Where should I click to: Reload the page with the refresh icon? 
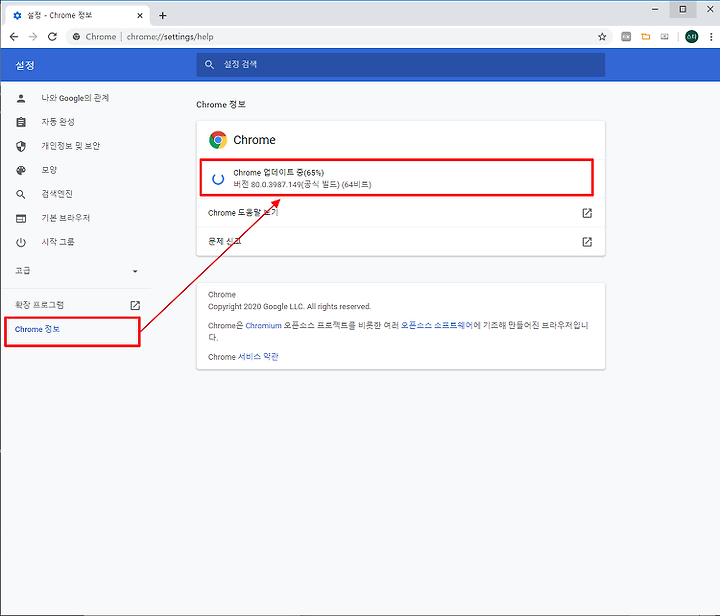tap(52, 37)
